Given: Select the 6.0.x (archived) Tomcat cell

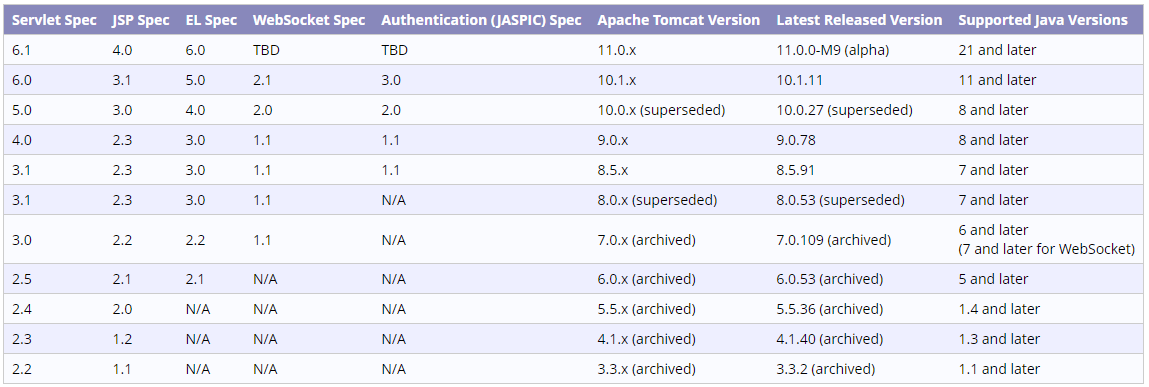Looking at the screenshot, I should coord(646,279).
